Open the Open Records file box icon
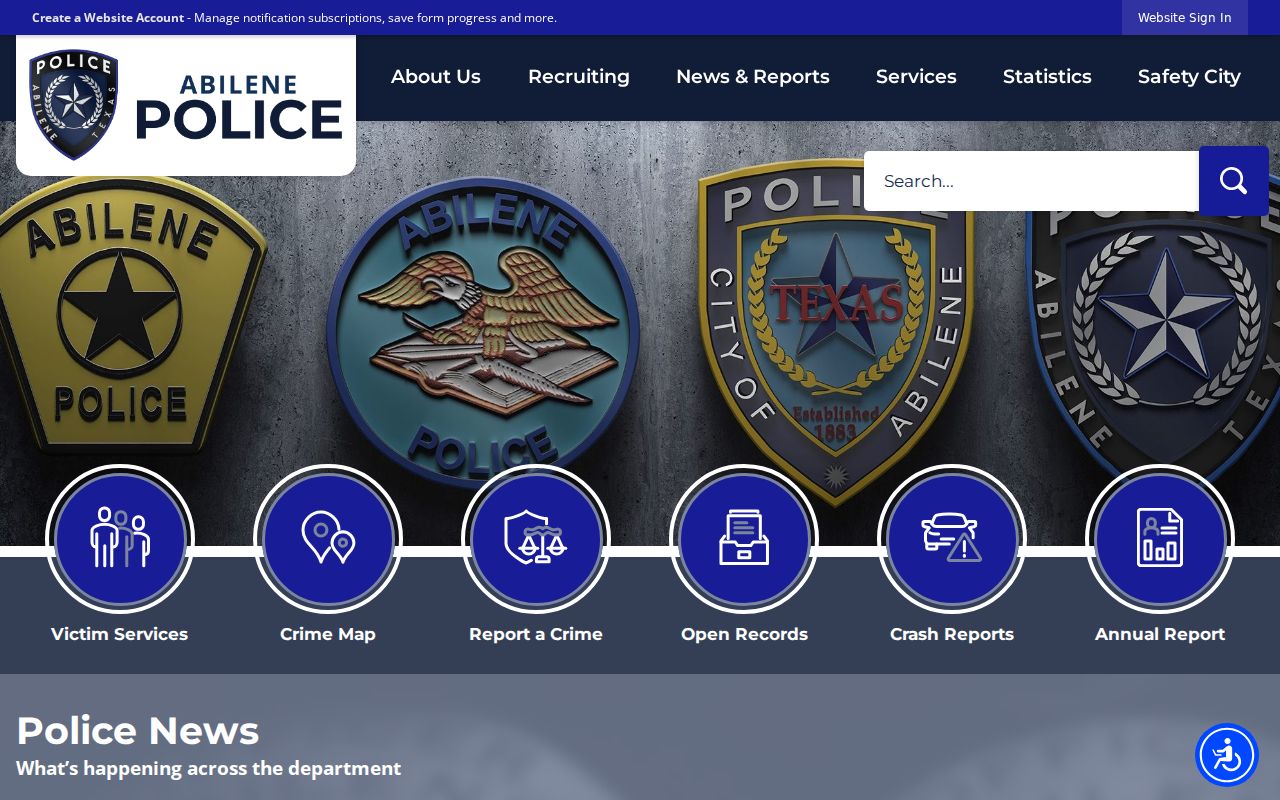 pyautogui.click(x=744, y=539)
